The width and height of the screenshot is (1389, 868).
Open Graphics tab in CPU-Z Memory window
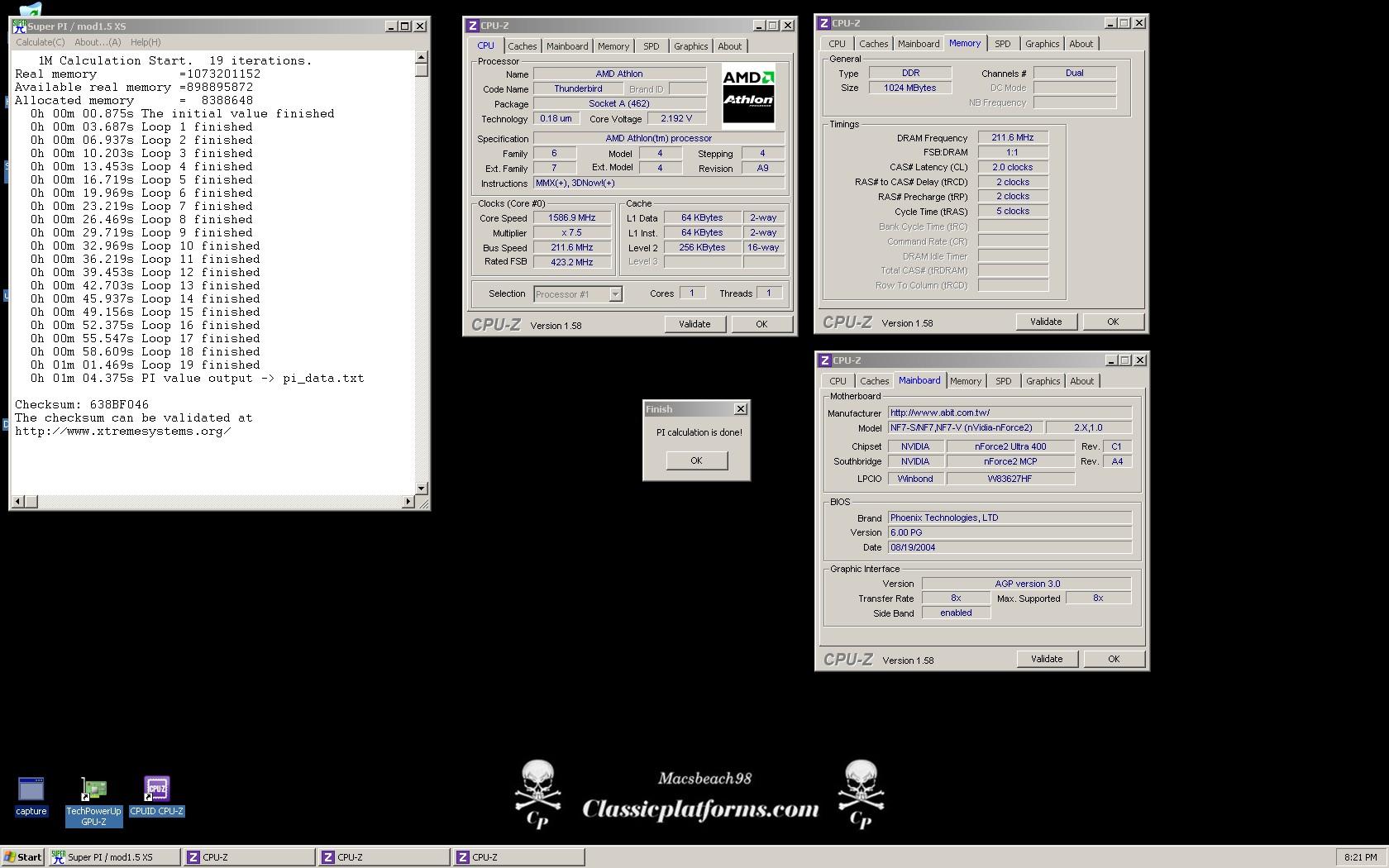click(x=1042, y=44)
